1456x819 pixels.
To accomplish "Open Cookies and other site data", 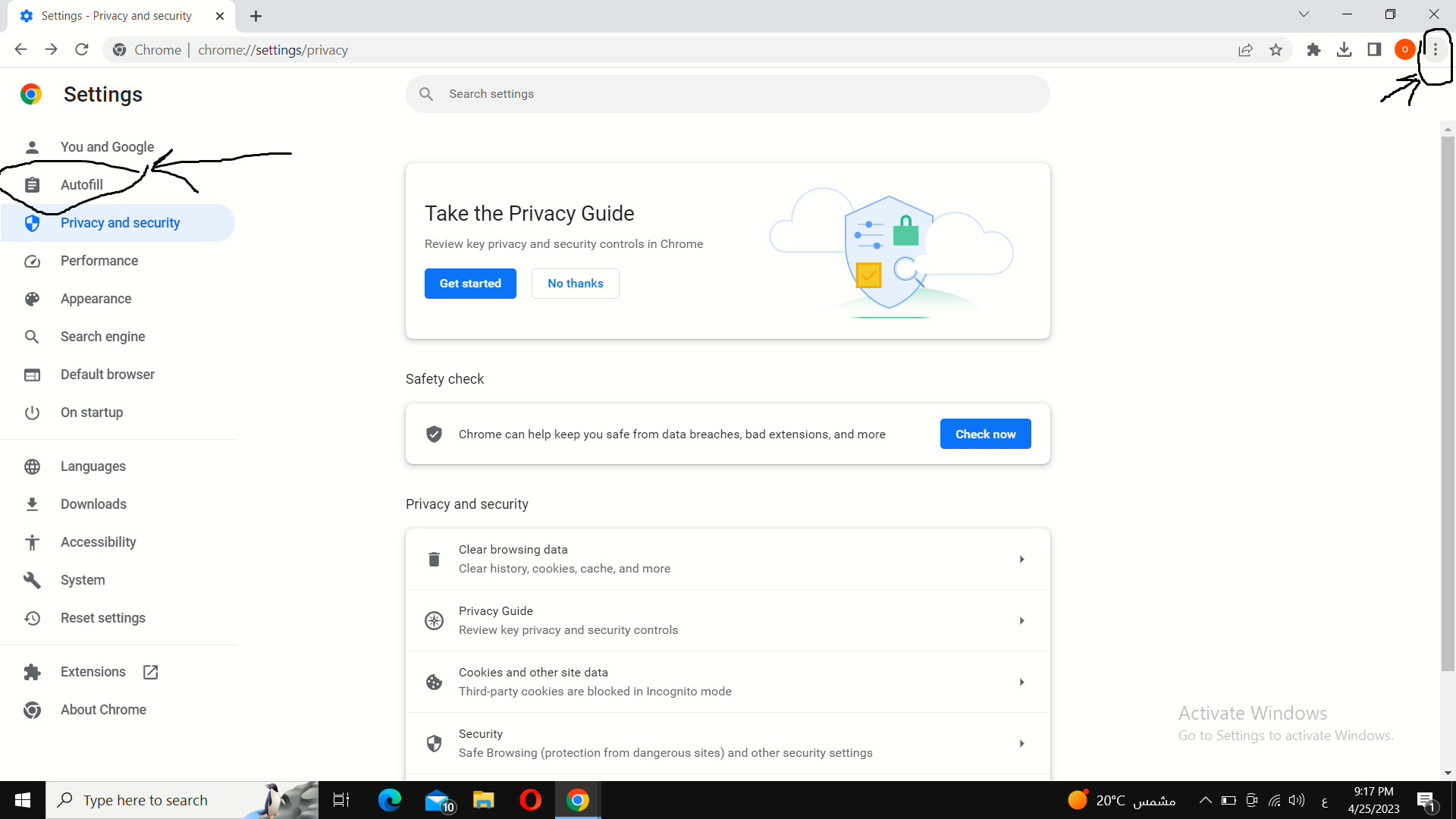I will click(728, 682).
